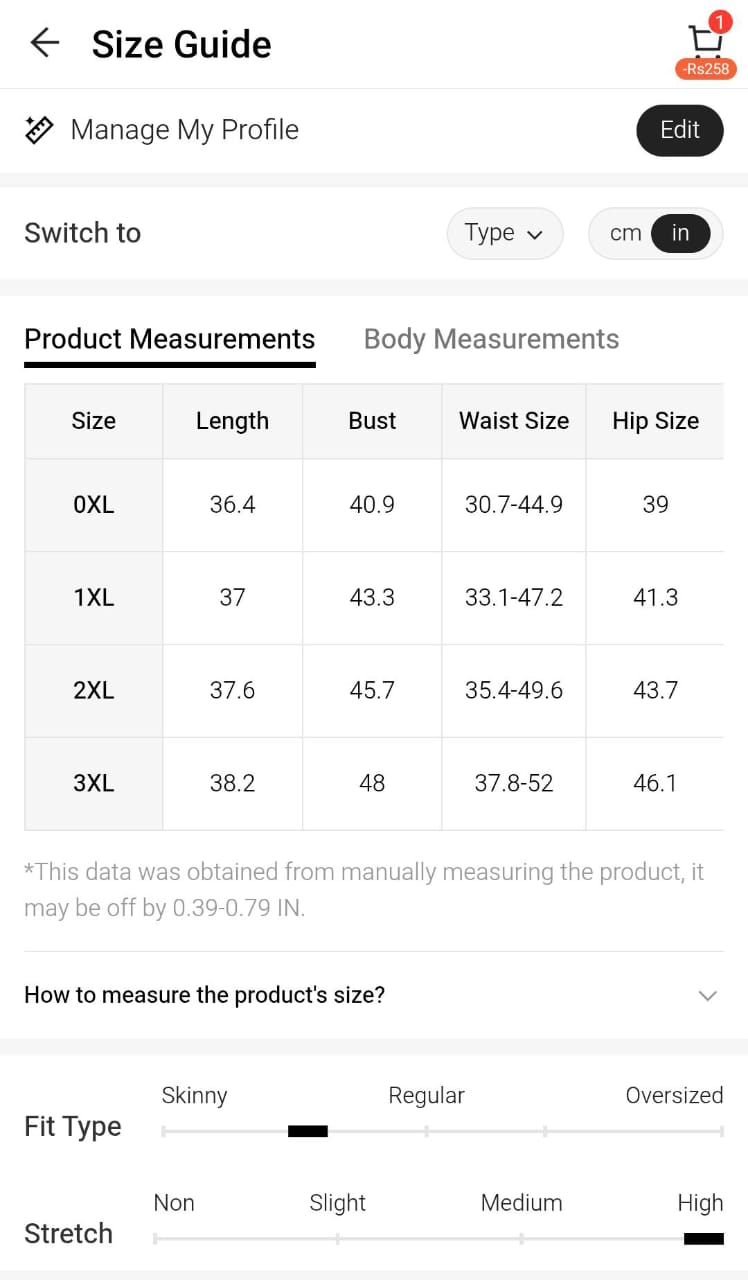Click the Fit Type slider indicator
Image resolution: width=748 pixels, height=1280 pixels.
click(x=308, y=1131)
